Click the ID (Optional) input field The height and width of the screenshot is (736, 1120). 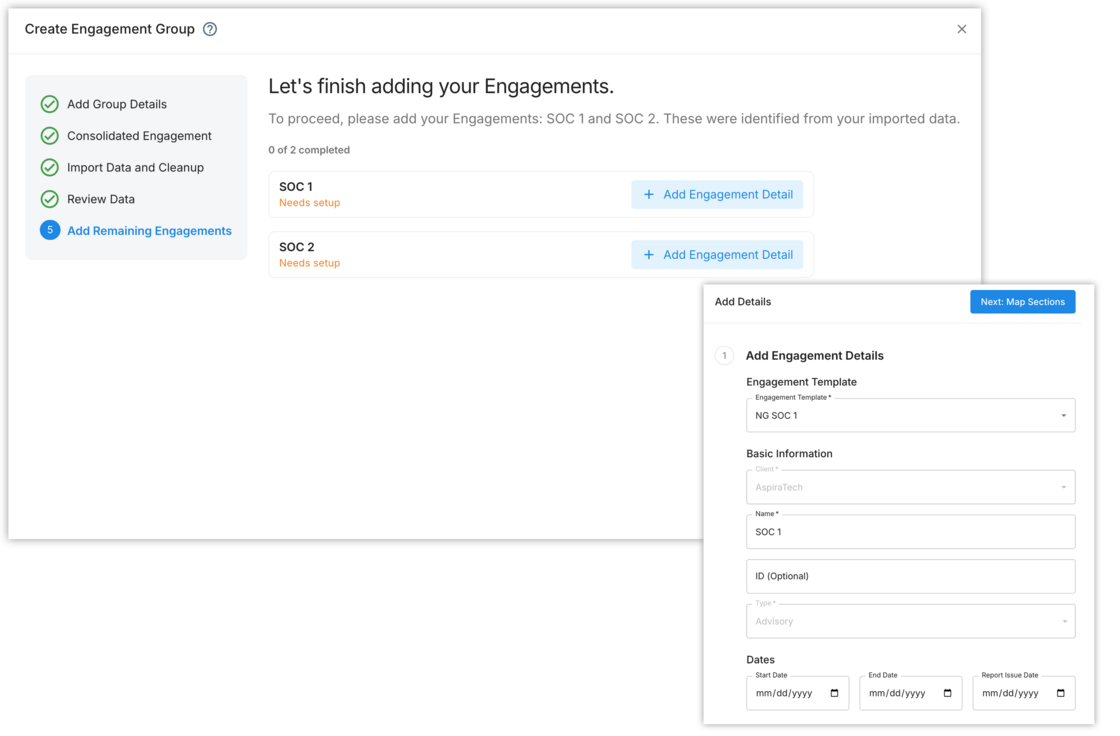[x=910, y=576]
